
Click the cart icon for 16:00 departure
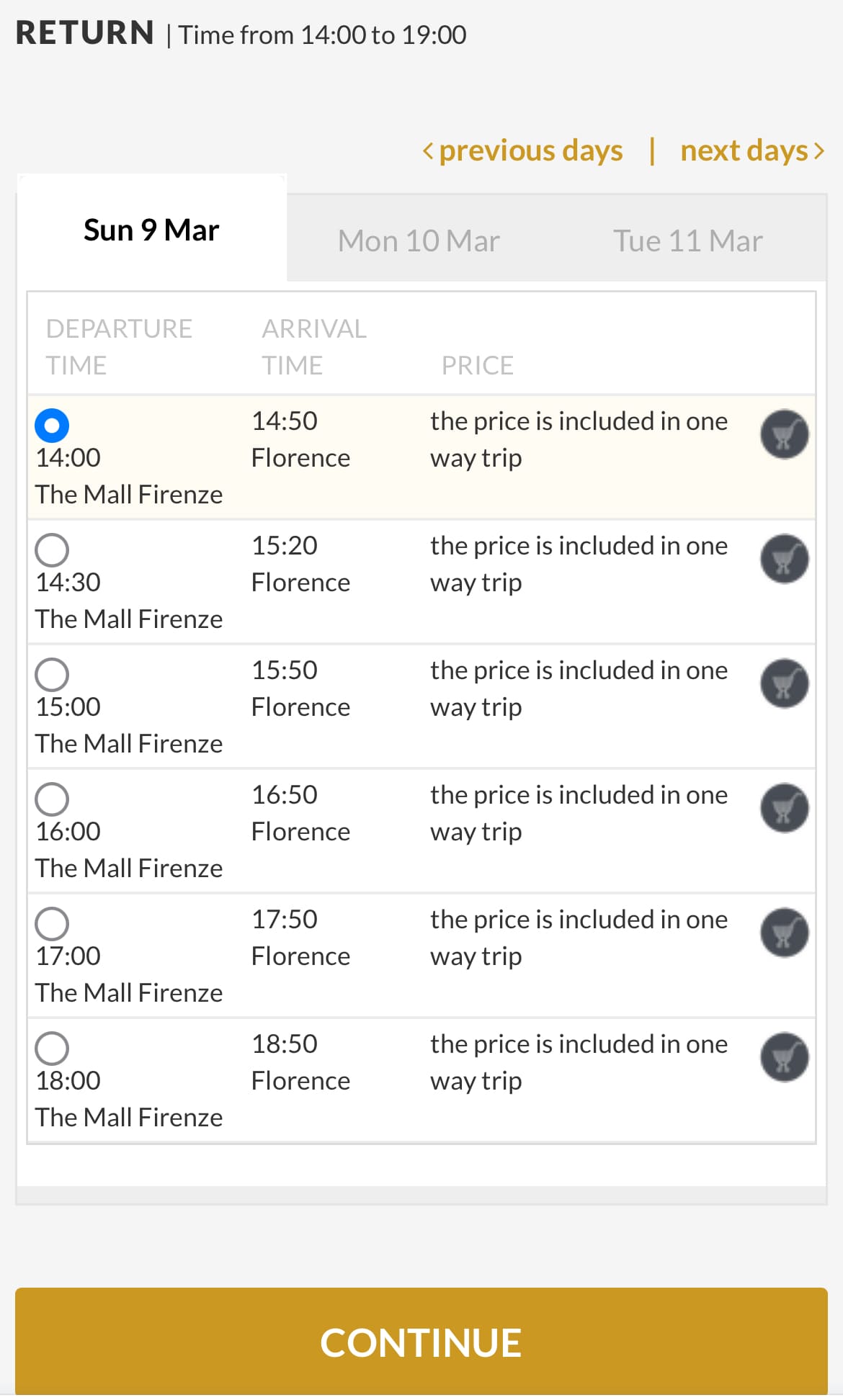(784, 808)
